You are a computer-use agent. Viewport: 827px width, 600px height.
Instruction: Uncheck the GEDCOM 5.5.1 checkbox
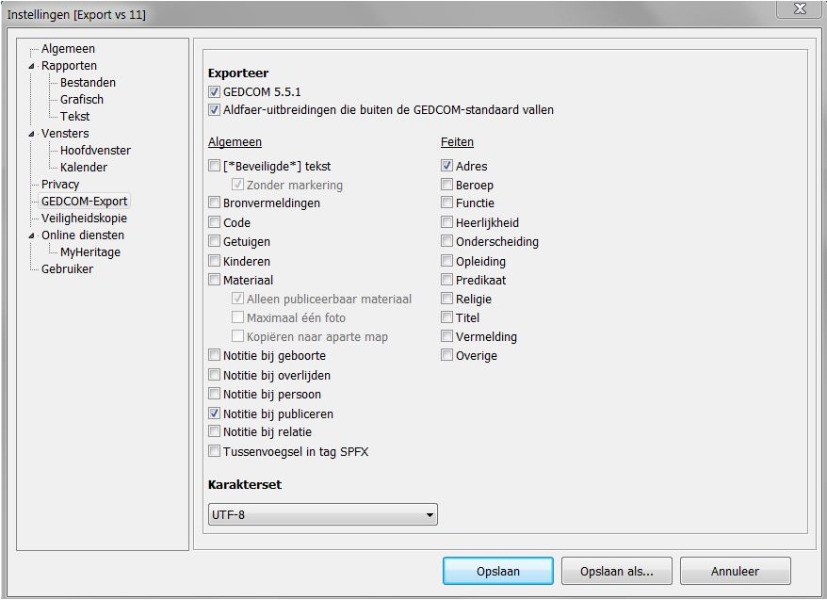click(x=213, y=92)
